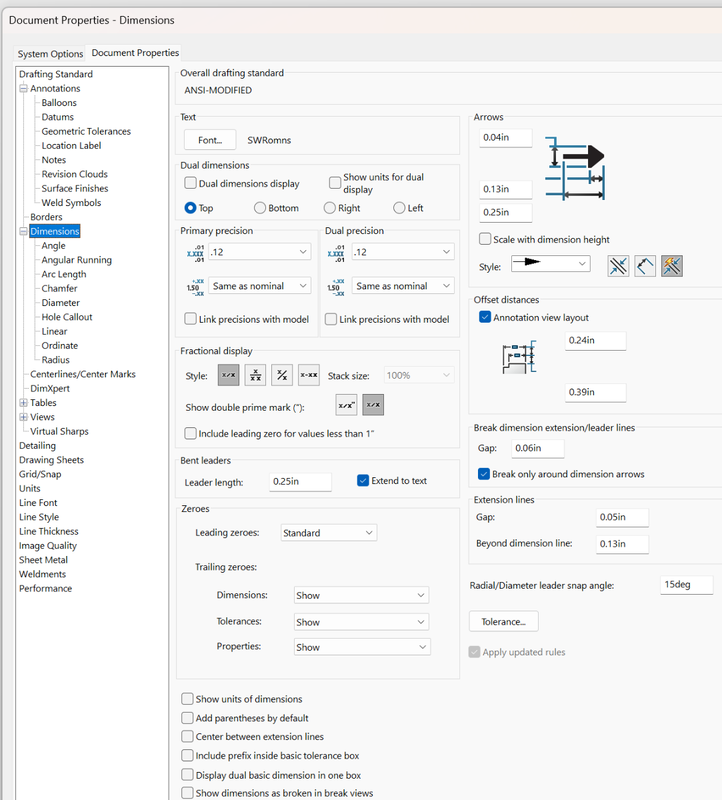Click the snap angle field showing 15deg

tap(685, 585)
